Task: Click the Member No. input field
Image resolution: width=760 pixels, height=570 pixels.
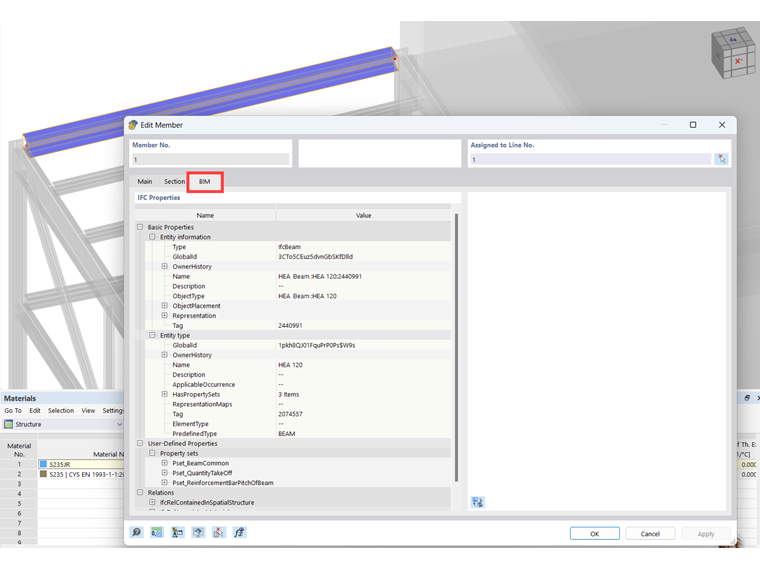Action: click(x=210, y=159)
